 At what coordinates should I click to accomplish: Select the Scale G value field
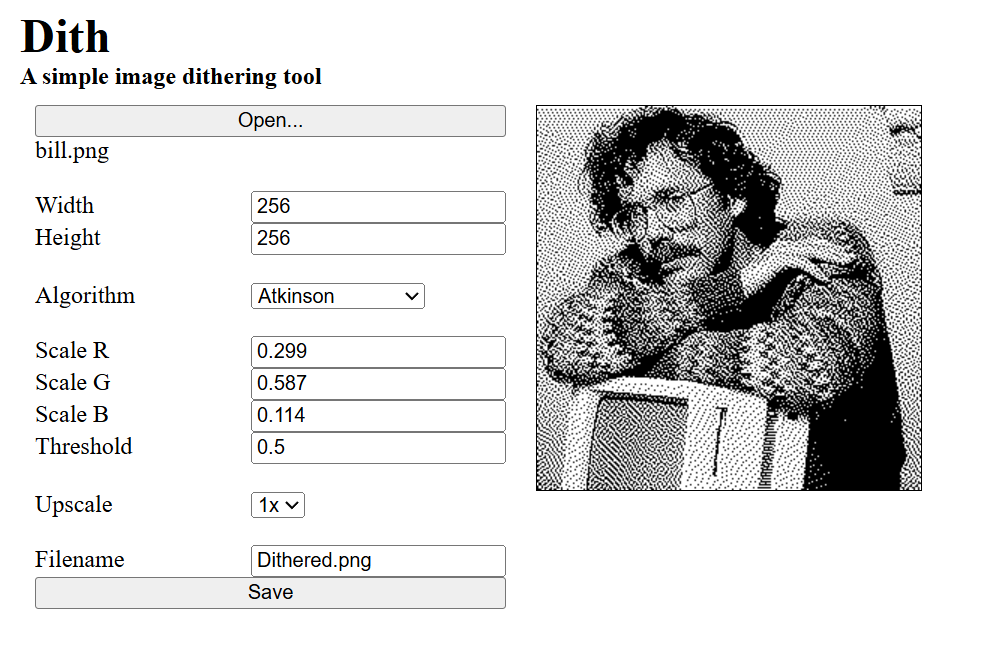click(x=378, y=384)
